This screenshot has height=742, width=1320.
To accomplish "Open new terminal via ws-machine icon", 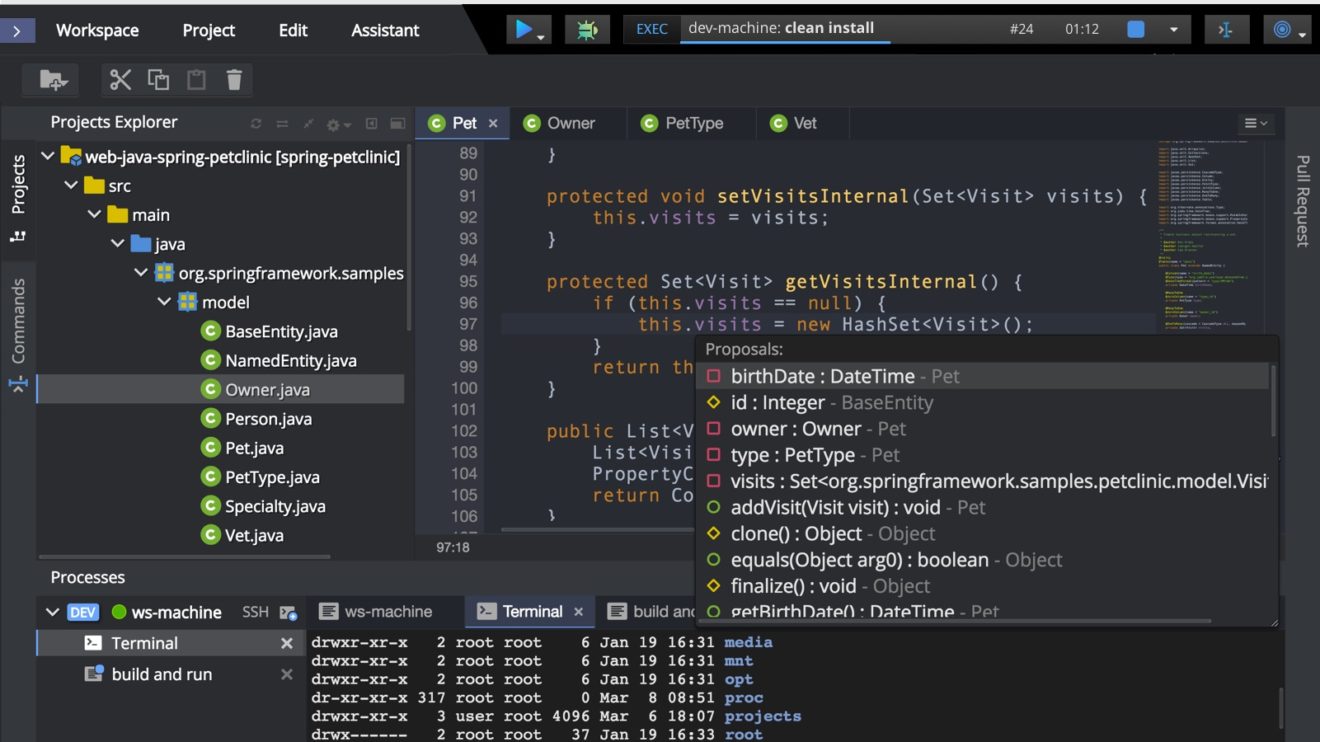I will (x=289, y=612).
